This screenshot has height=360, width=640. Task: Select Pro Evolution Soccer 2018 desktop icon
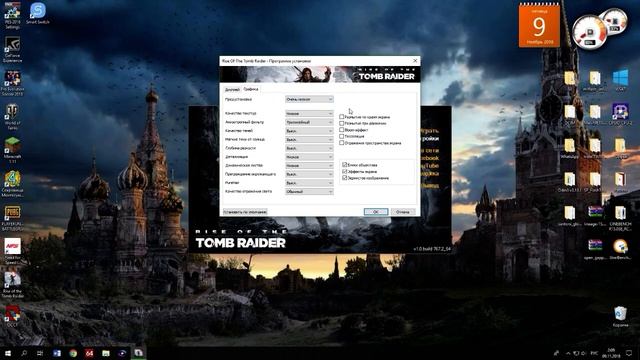coord(12,83)
